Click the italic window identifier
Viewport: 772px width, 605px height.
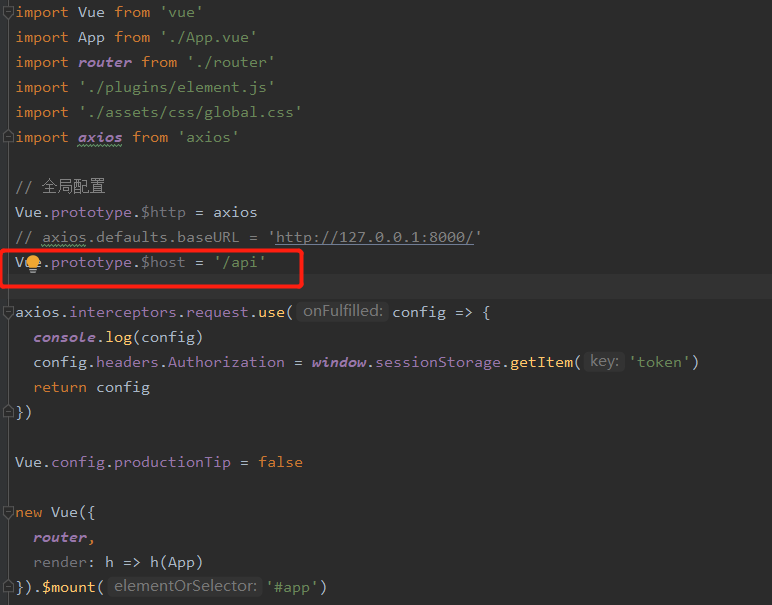tap(339, 362)
